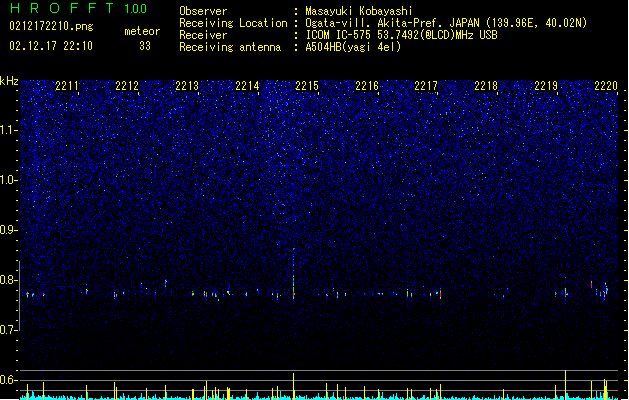Click the 0.7 kHz frequency label
Image resolution: width=629 pixels, height=400 pixels.
[x=9, y=330]
